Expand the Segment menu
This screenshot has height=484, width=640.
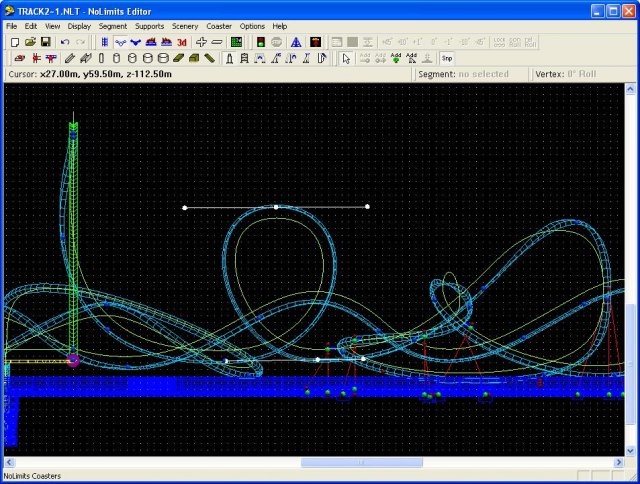click(x=112, y=25)
